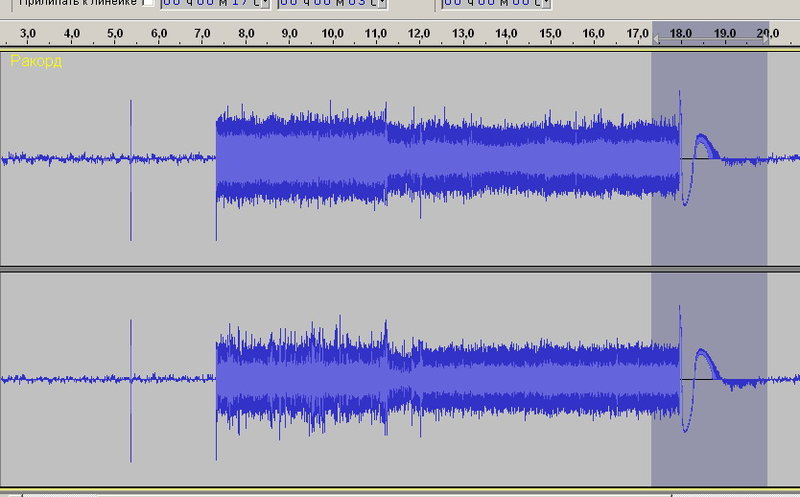Screen dimensions: 800x497
Task: Click the 4,0 mark on the timeline ruler
Action: (x=72, y=34)
